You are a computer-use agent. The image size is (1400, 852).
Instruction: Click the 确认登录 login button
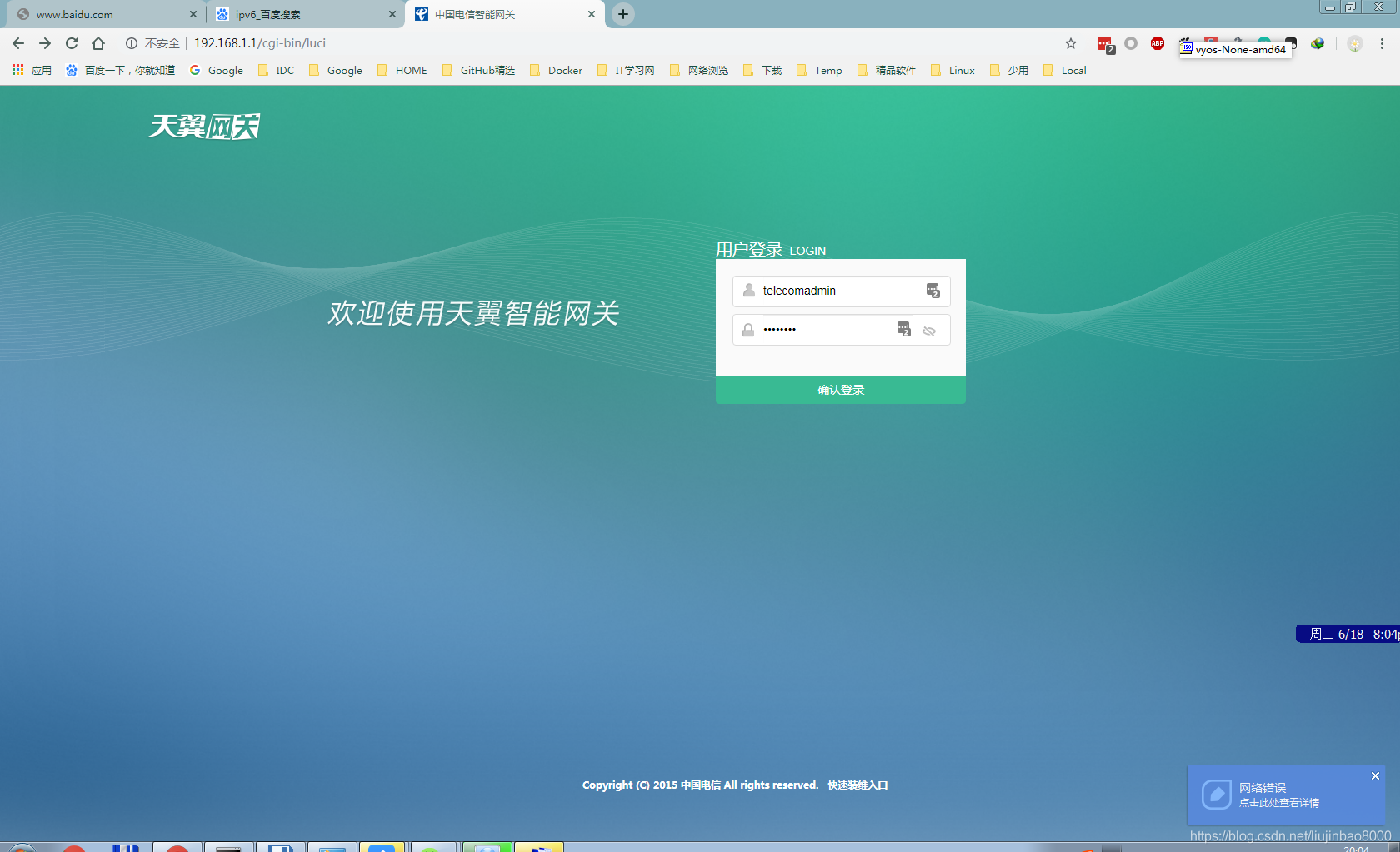(841, 390)
